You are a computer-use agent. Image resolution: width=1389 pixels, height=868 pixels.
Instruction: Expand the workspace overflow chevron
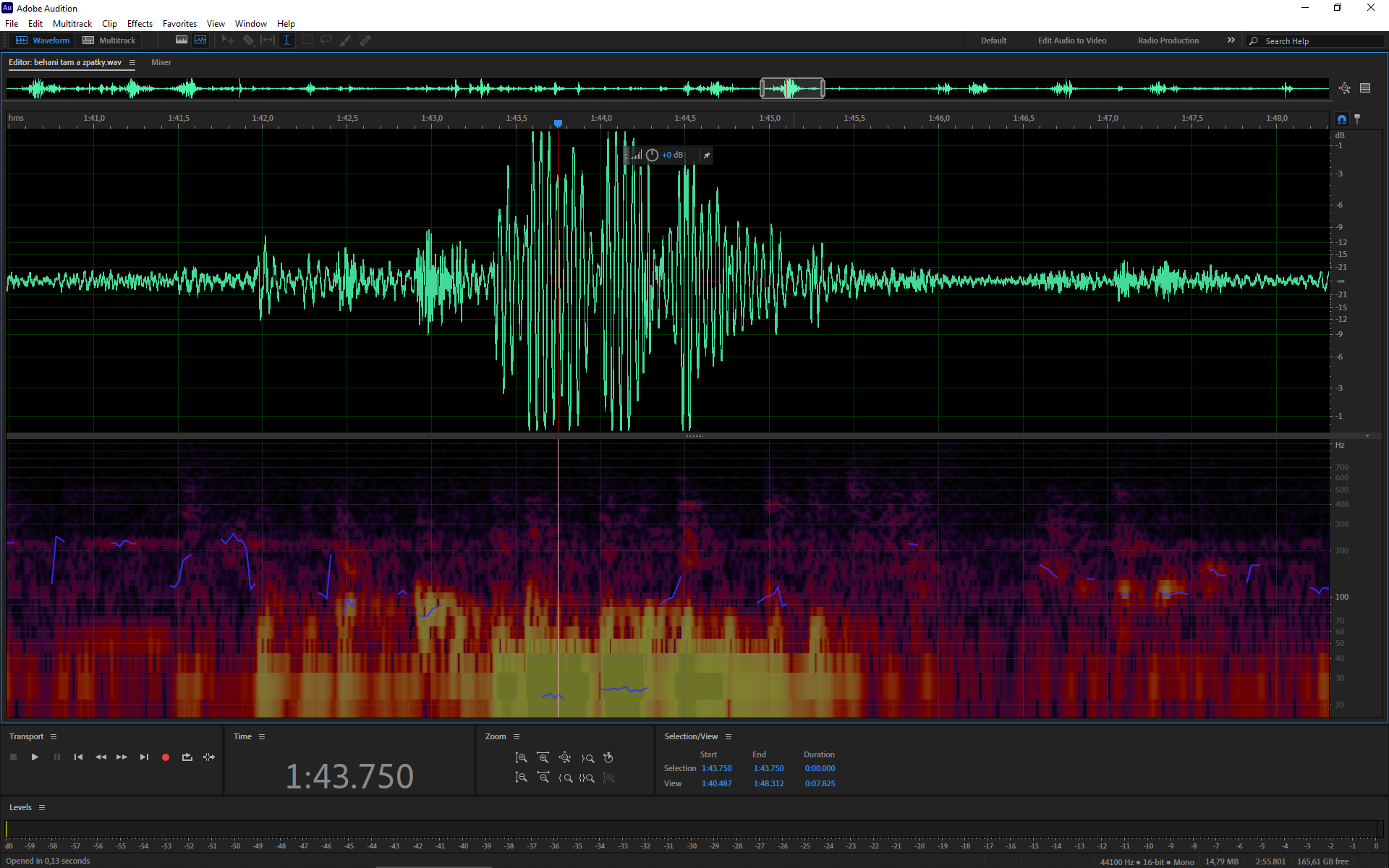click(1231, 41)
